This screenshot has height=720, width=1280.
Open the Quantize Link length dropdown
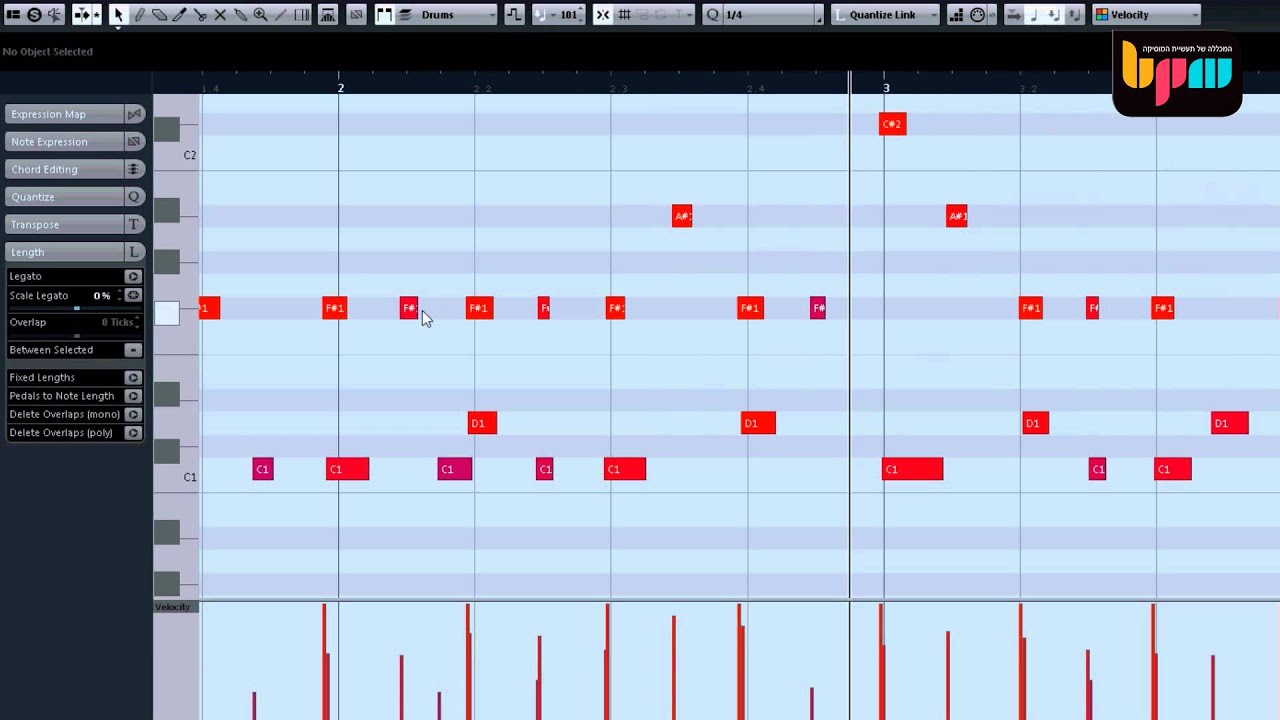885,15
